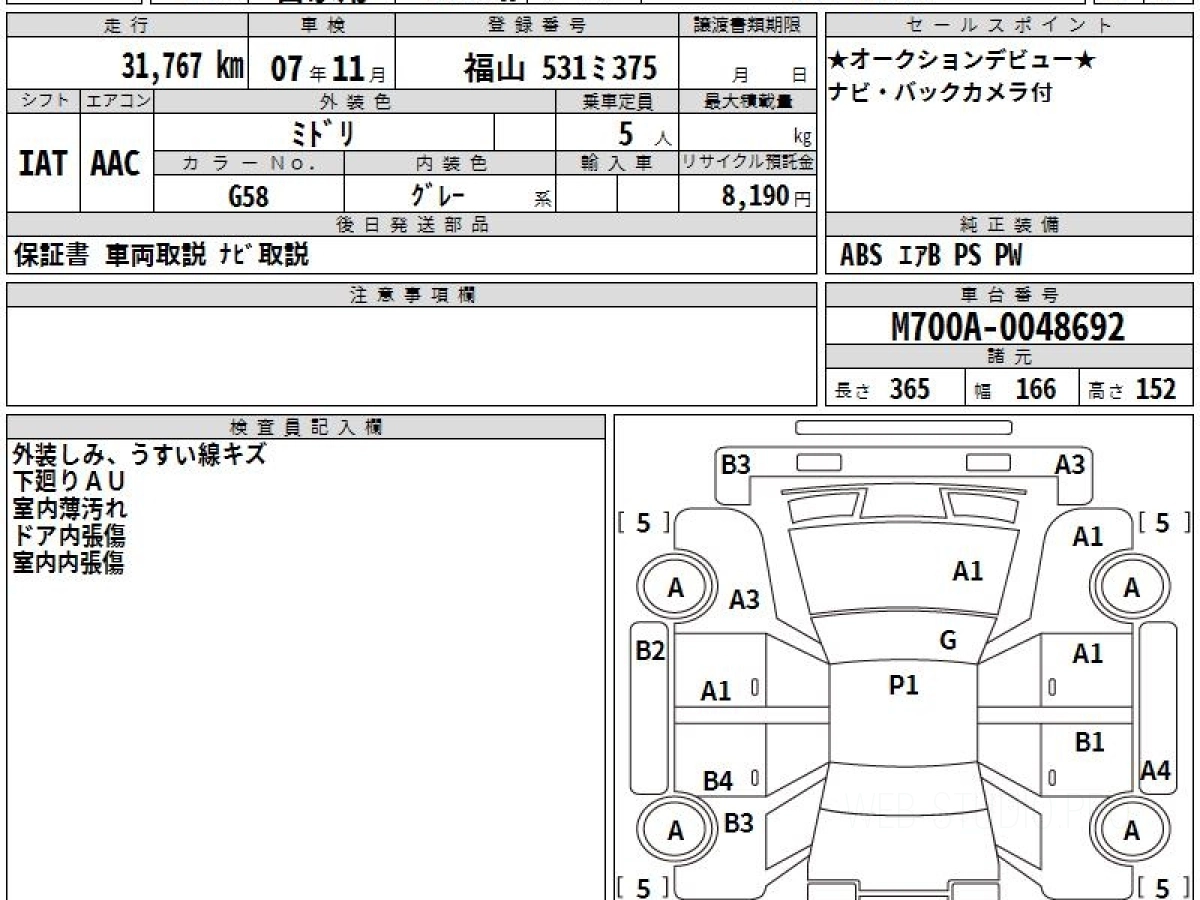Click the B4 mark on the door

718,781
